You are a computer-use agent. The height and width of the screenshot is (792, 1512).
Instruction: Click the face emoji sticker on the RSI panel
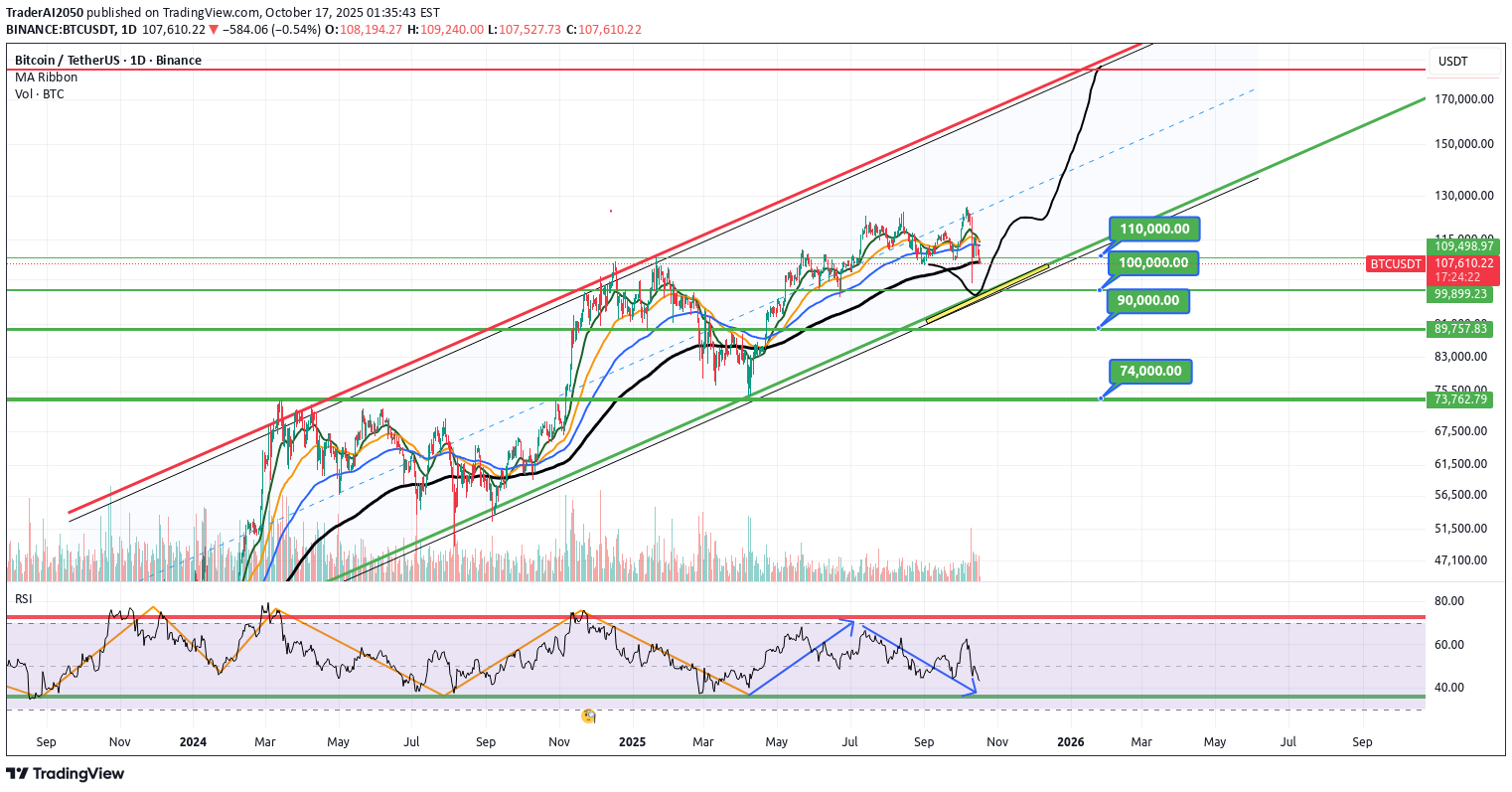pyautogui.click(x=588, y=714)
